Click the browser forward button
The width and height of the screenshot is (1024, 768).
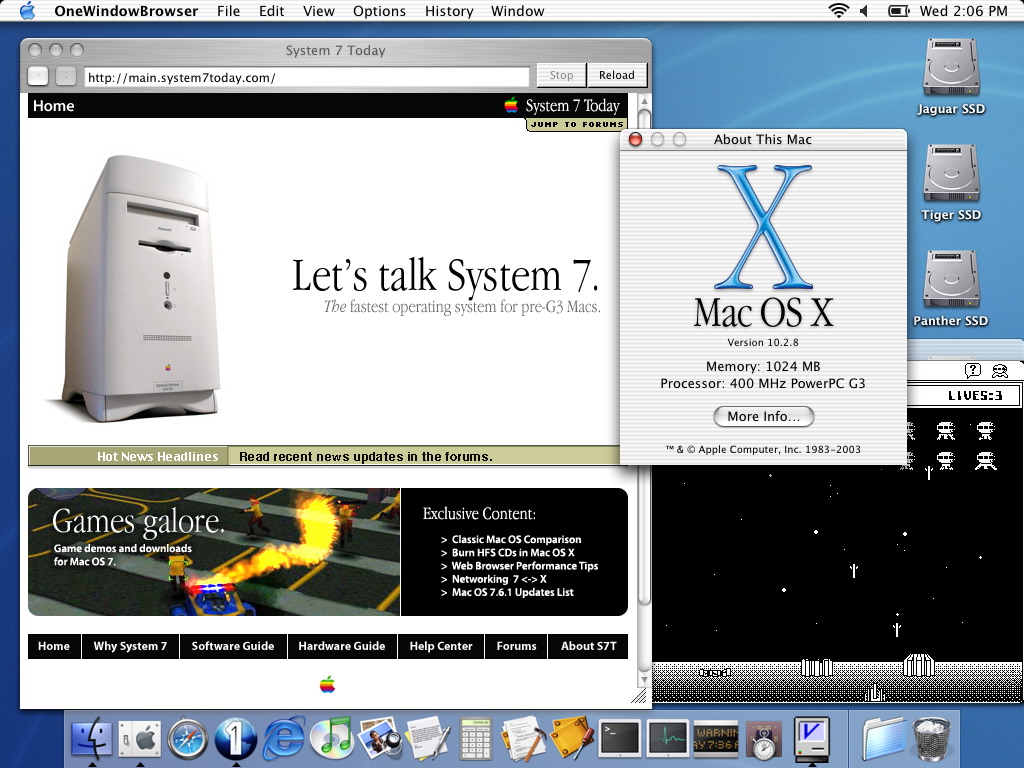click(65, 76)
